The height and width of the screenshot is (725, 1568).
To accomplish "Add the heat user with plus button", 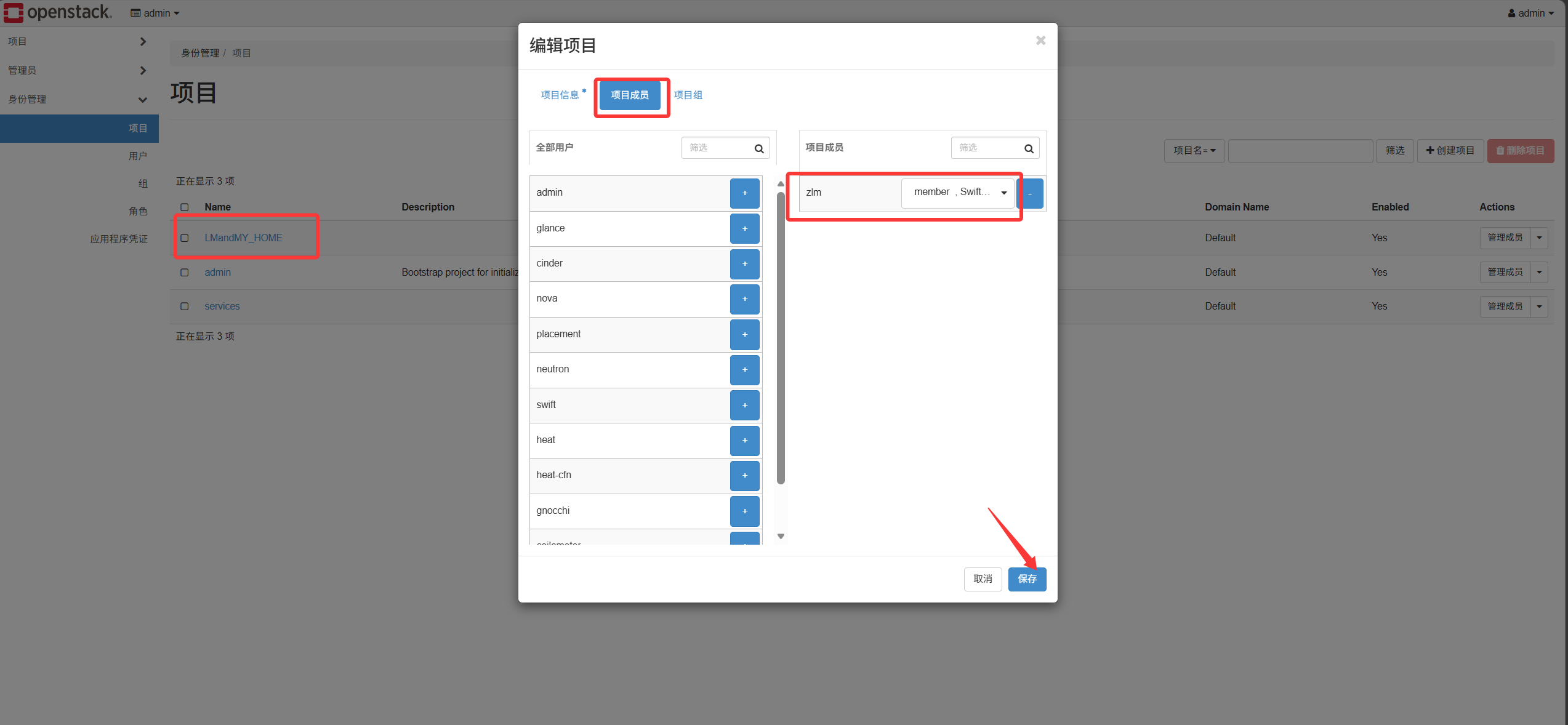I will (x=744, y=441).
